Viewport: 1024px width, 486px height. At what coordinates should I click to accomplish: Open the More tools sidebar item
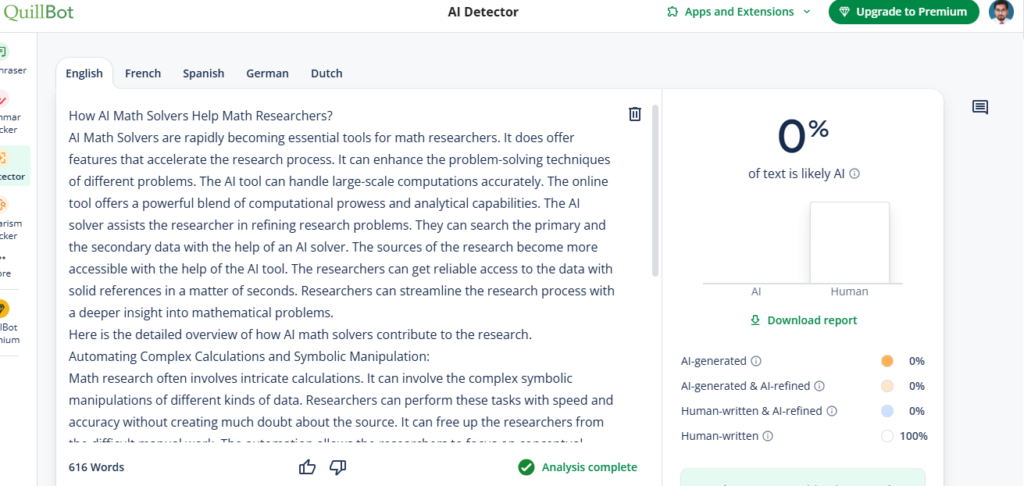click(7, 267)
